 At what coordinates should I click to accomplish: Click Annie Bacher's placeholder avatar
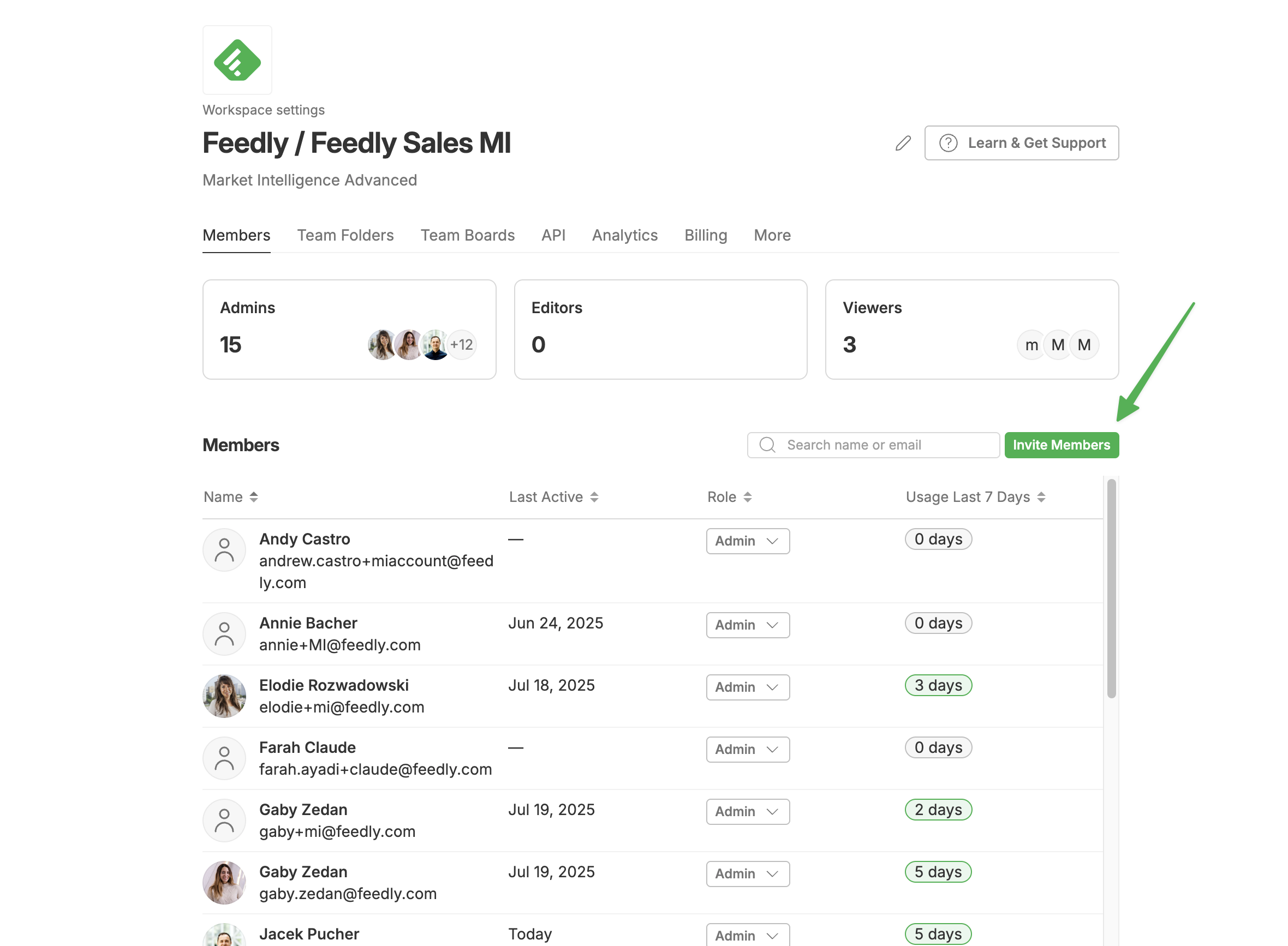tap(224, 634)
